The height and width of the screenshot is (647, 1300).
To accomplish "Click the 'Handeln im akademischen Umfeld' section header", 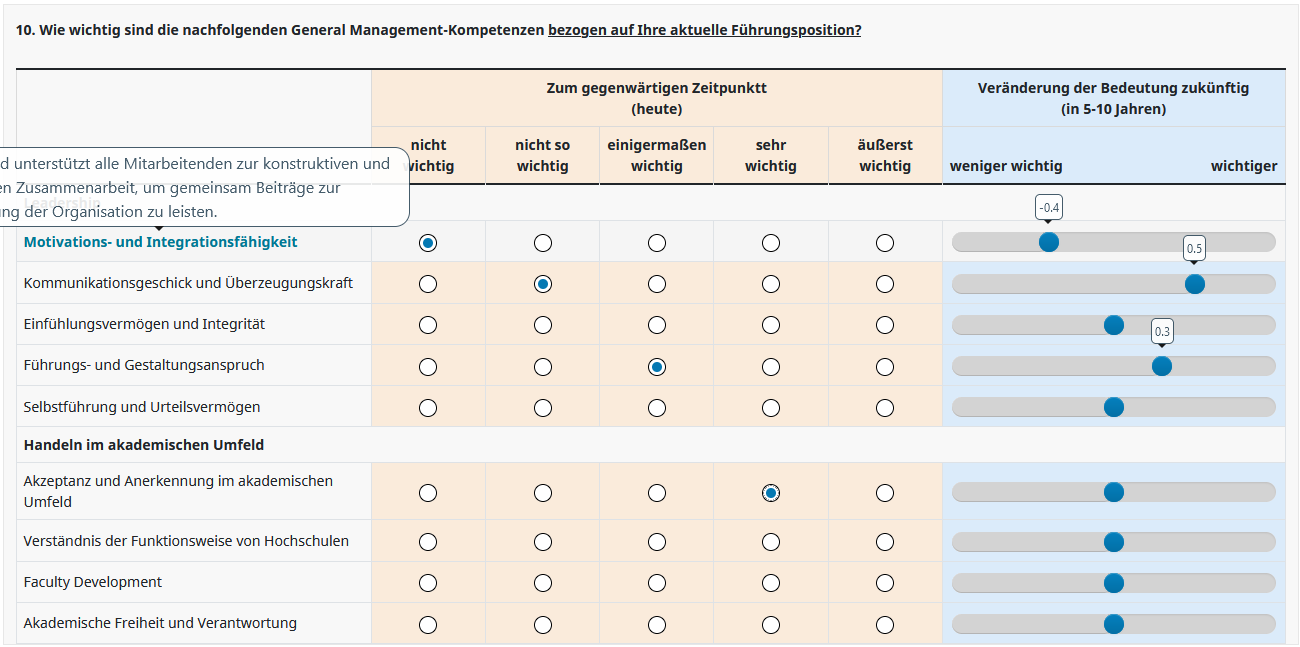I will pyautogui.click(x=144, y=445).
